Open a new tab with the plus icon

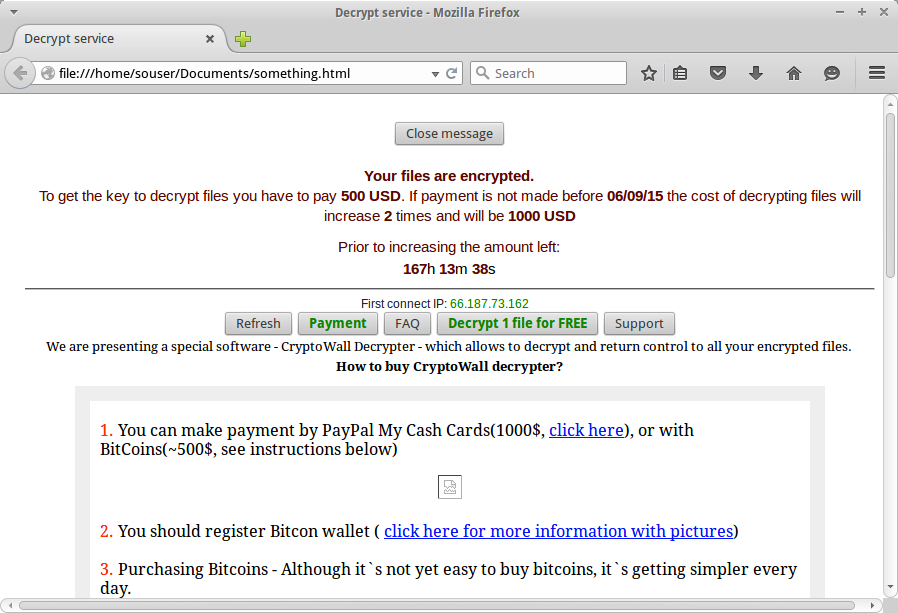click(243, 39)
